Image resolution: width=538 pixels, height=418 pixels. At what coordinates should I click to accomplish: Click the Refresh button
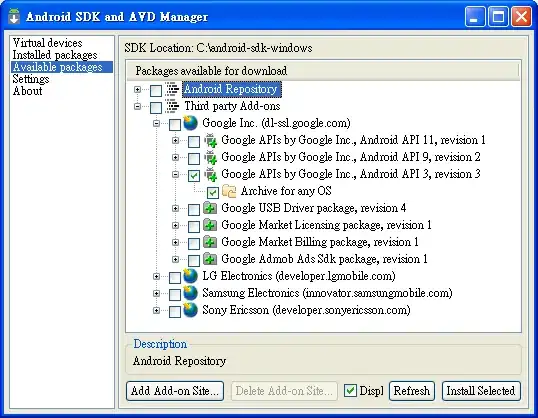click(x=412, y=391)
